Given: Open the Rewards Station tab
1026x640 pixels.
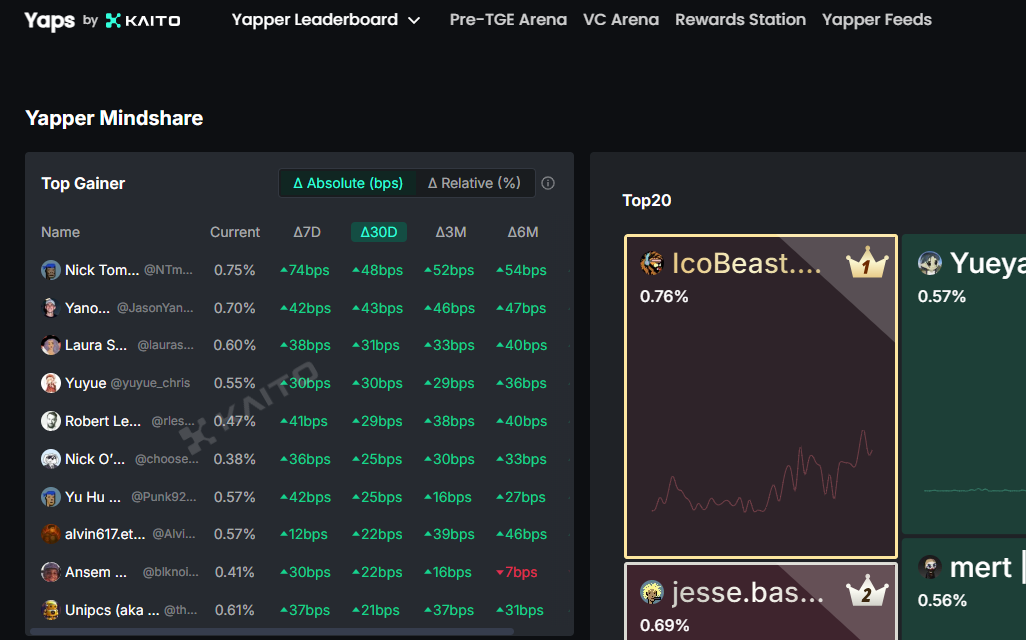Looking at the screenshot, I should pos(740,20).
